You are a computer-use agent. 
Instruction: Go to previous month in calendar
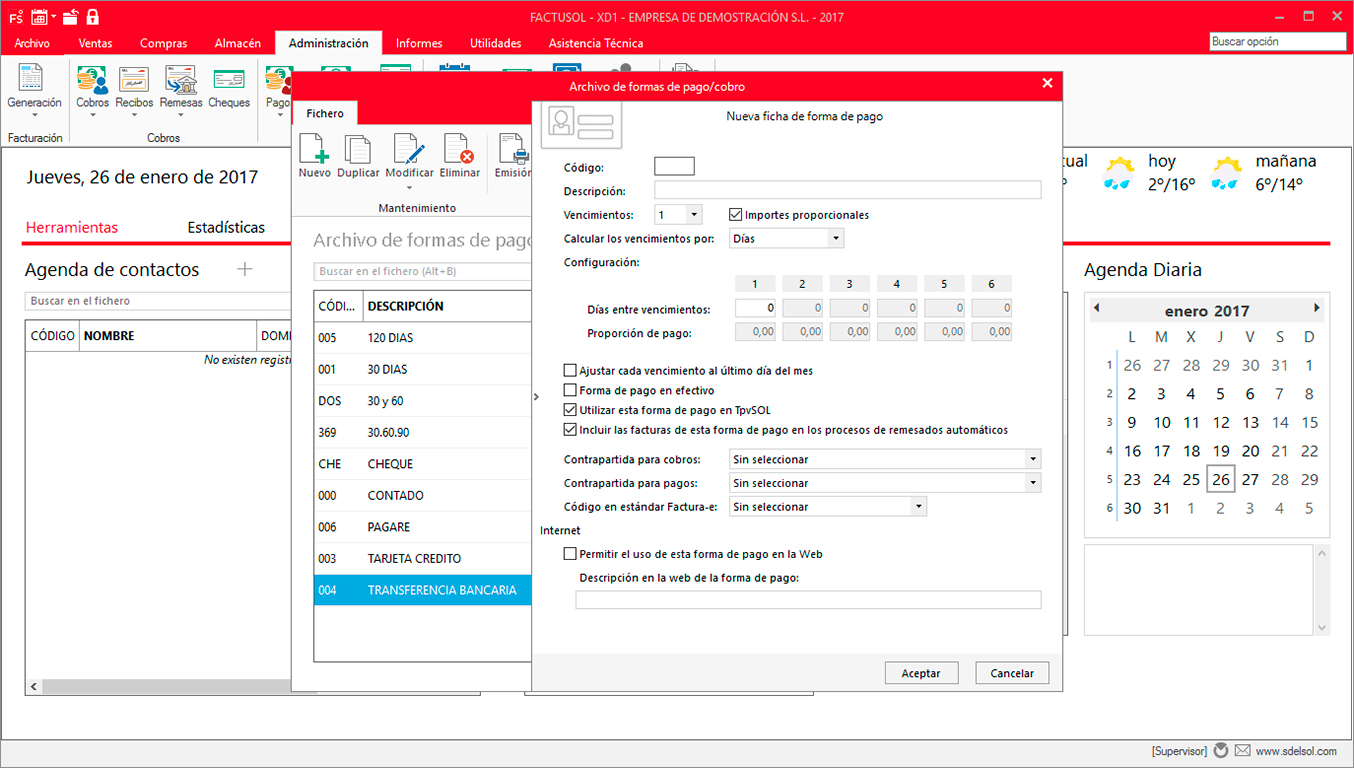tap(1096, 308)
